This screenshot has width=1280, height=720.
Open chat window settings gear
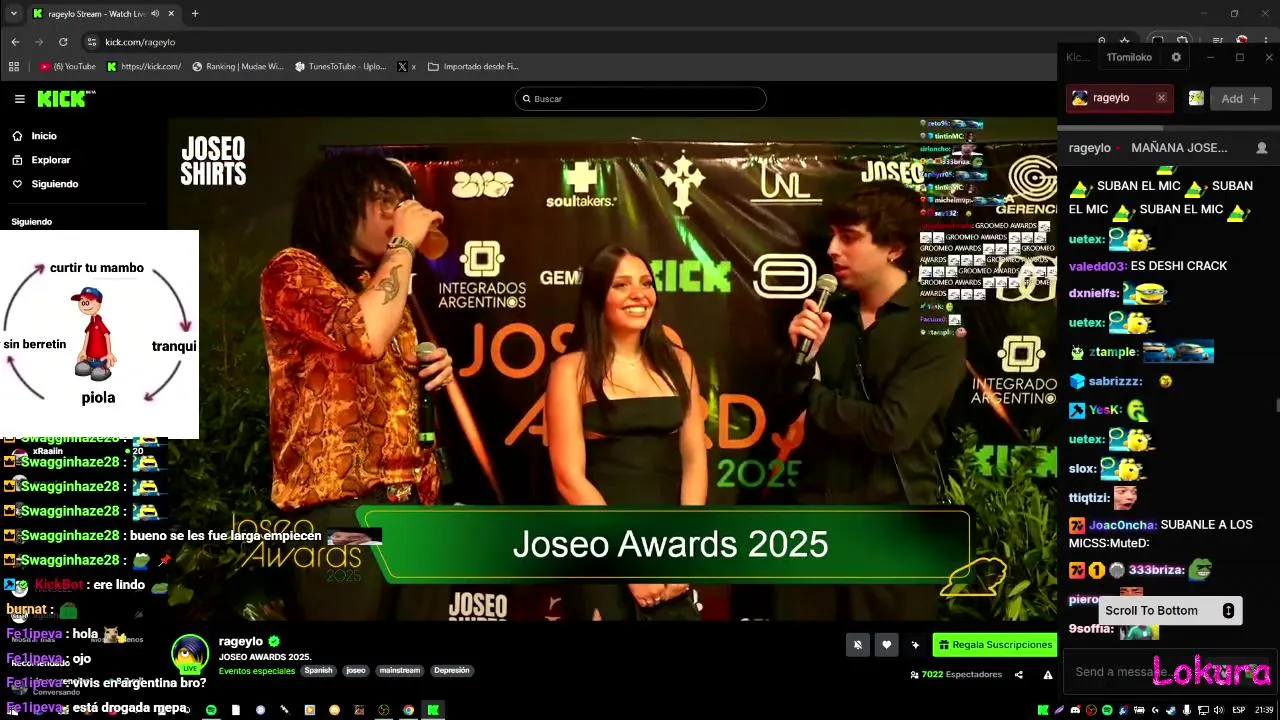[1176, 57]
